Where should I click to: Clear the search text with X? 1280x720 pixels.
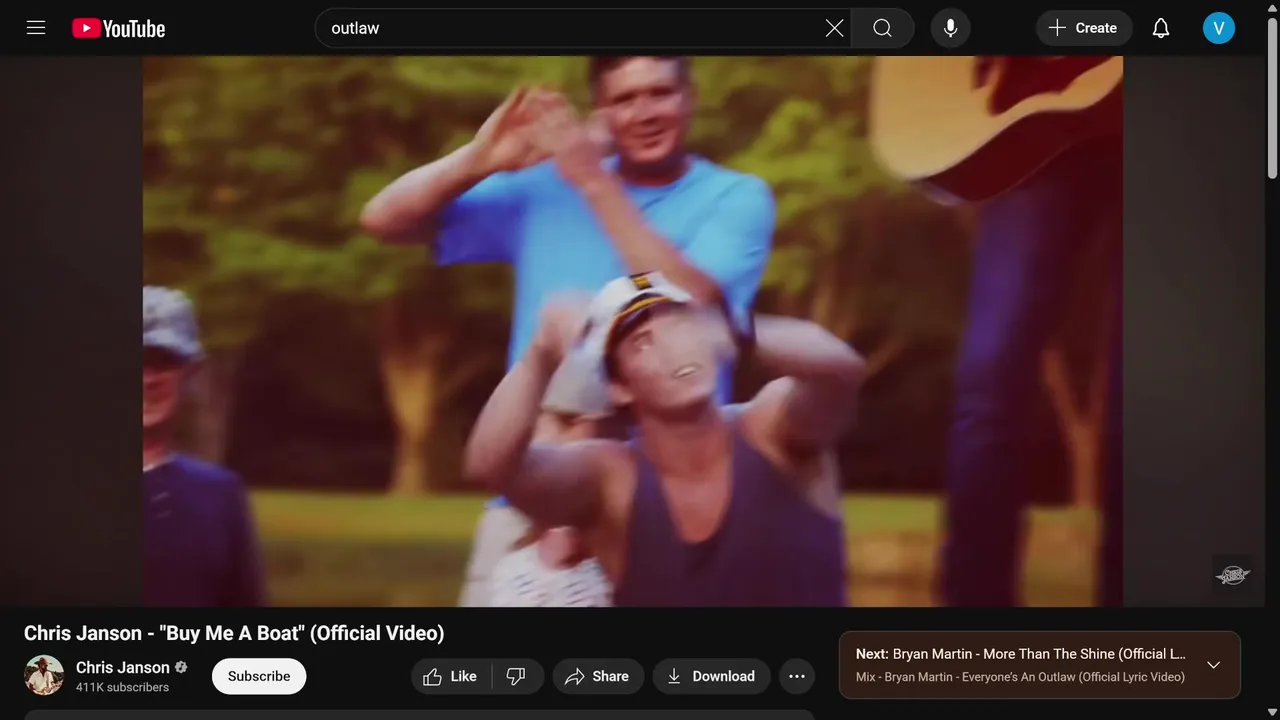(x=834, y=28)
